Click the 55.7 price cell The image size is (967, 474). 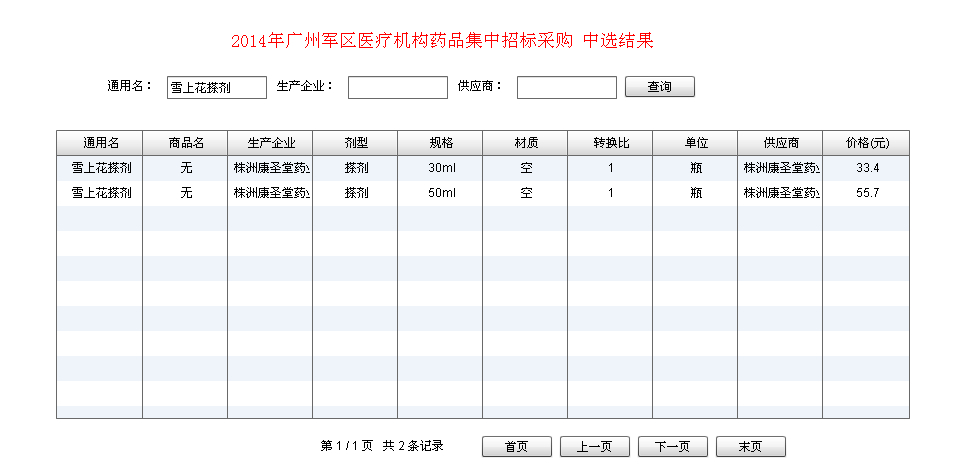(x=866, y=193)
